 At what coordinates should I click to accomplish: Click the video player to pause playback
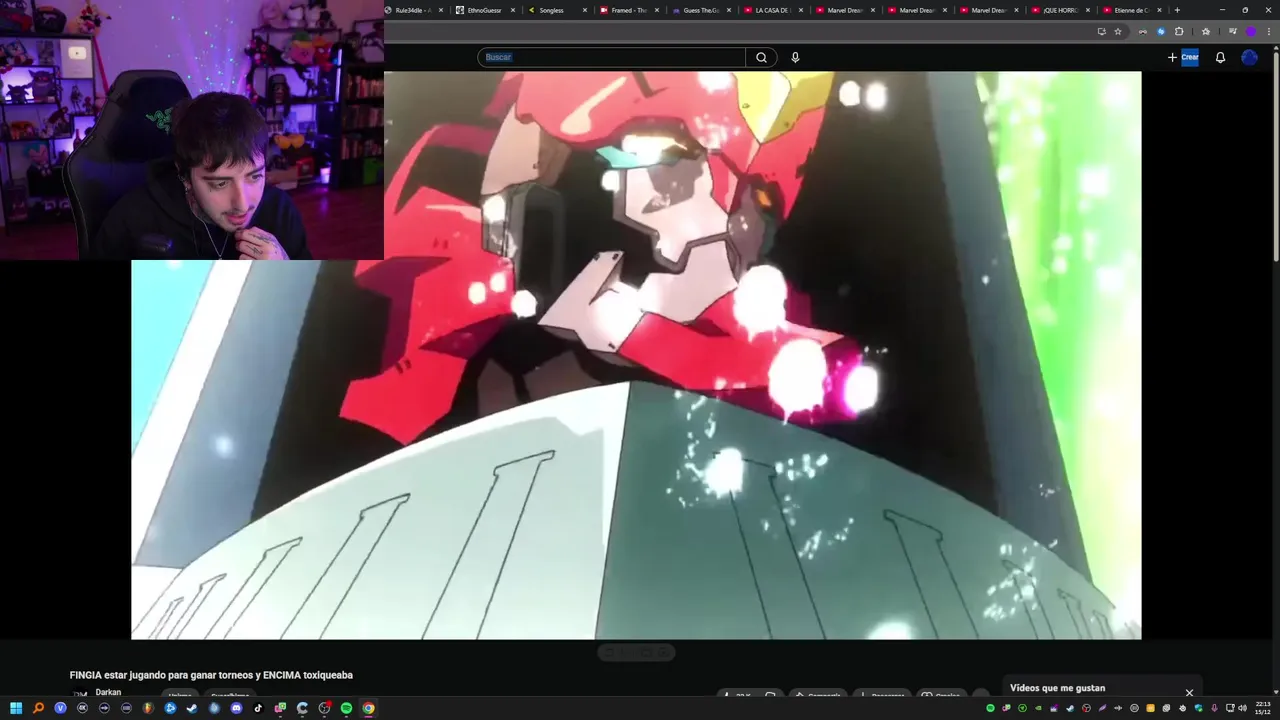636,355
